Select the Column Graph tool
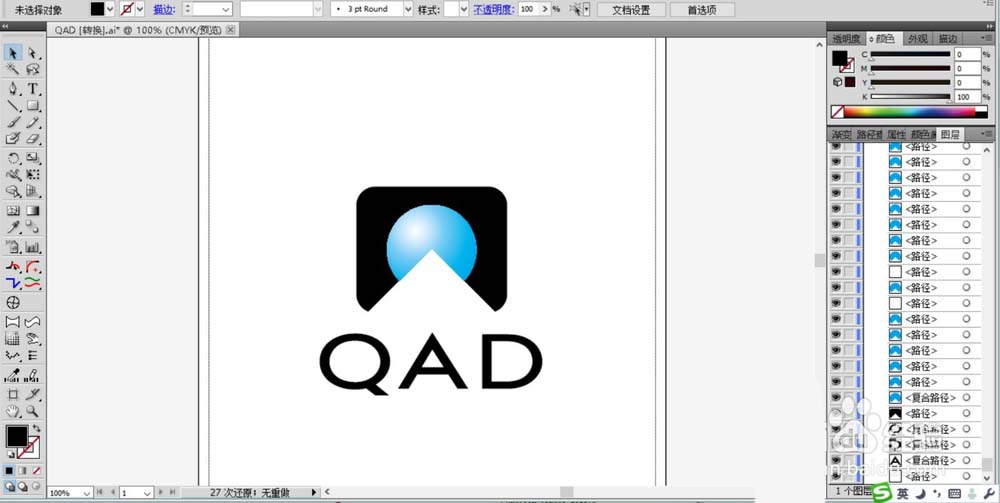The width and height of the screenshot is (1000, 503). coord(33,247)
